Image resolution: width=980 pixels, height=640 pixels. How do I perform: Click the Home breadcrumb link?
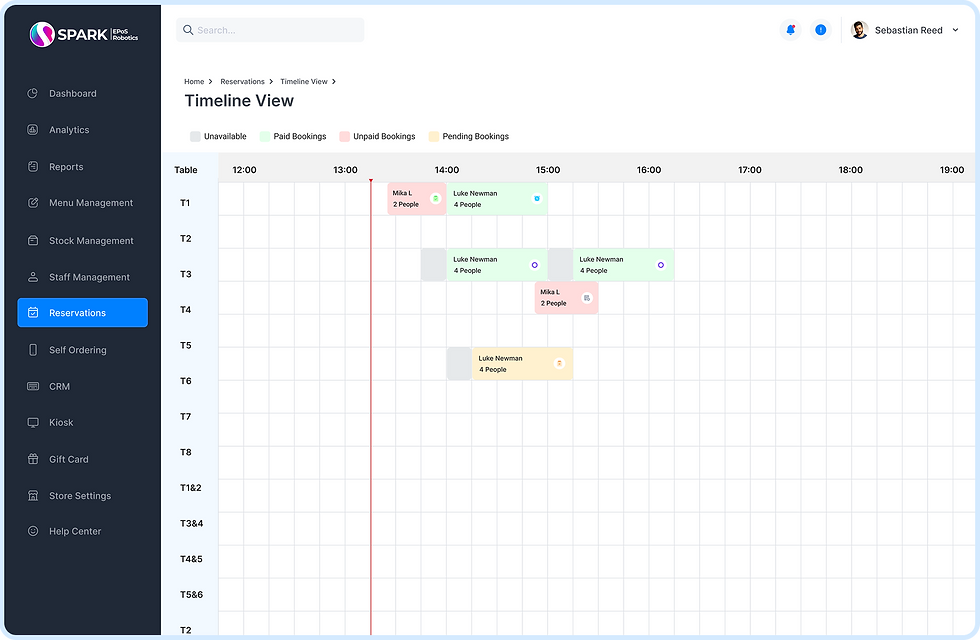click(194, 82)
